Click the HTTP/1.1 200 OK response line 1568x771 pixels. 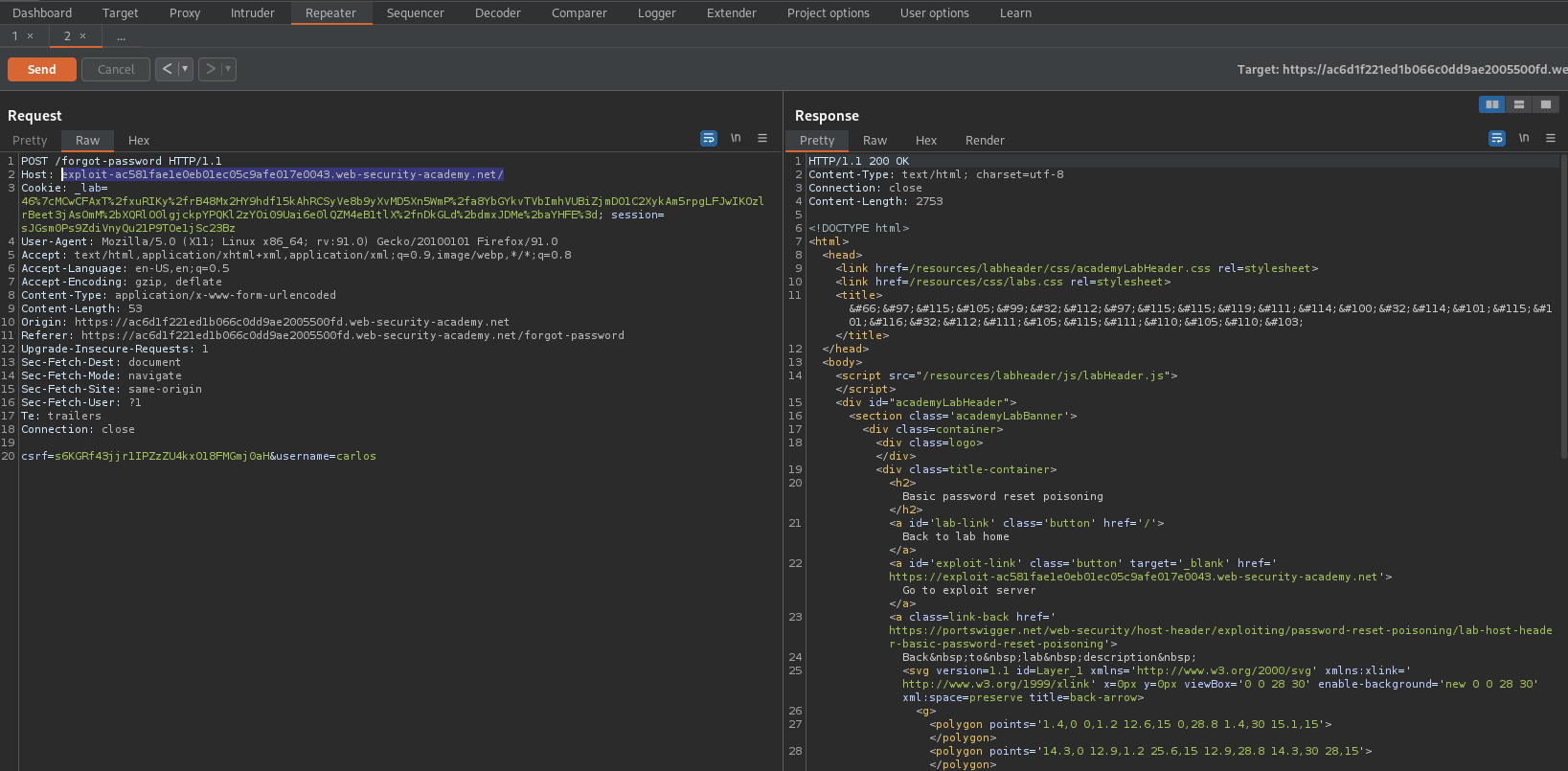859,161
